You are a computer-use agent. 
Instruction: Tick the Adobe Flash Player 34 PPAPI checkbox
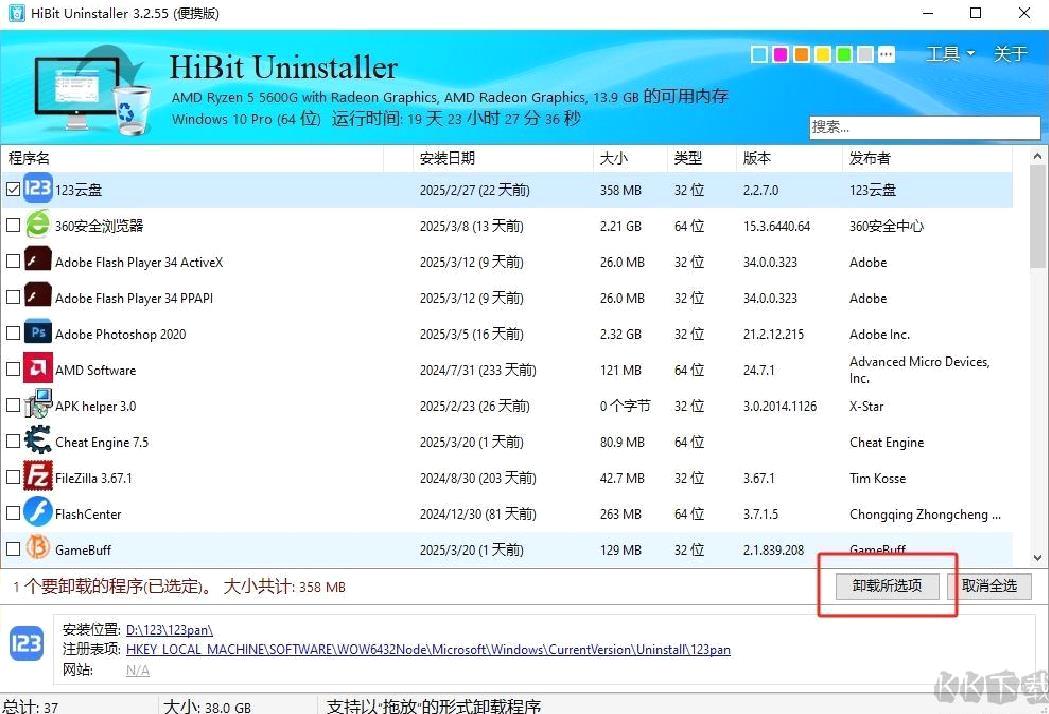pyautogui.click(x=13, y=298)
